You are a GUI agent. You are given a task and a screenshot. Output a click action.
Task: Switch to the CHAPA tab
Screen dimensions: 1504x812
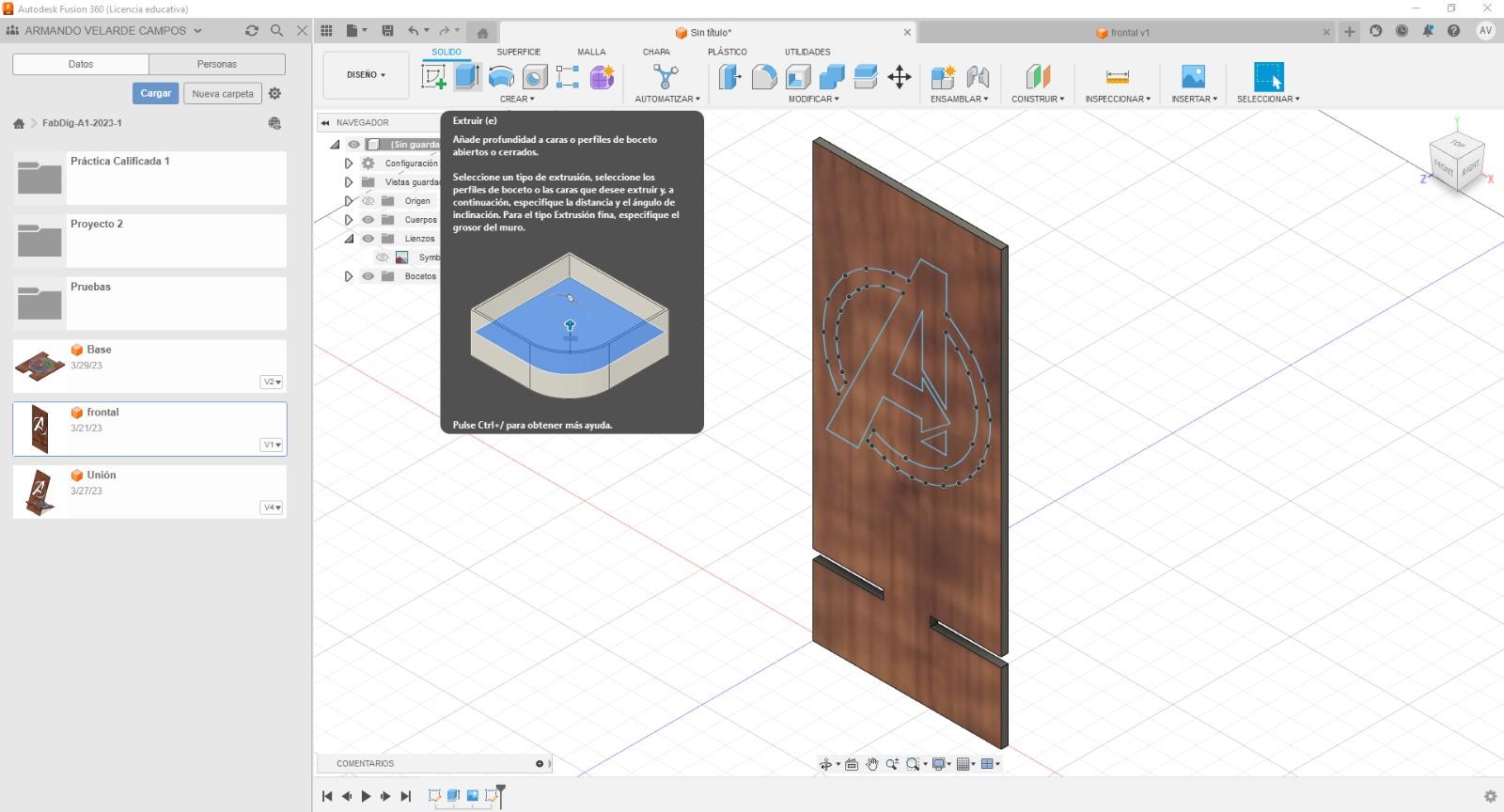click(656, 52)
